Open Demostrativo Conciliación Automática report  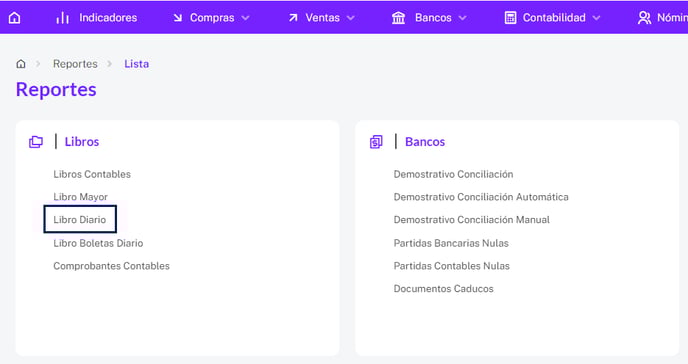[481, 197]
